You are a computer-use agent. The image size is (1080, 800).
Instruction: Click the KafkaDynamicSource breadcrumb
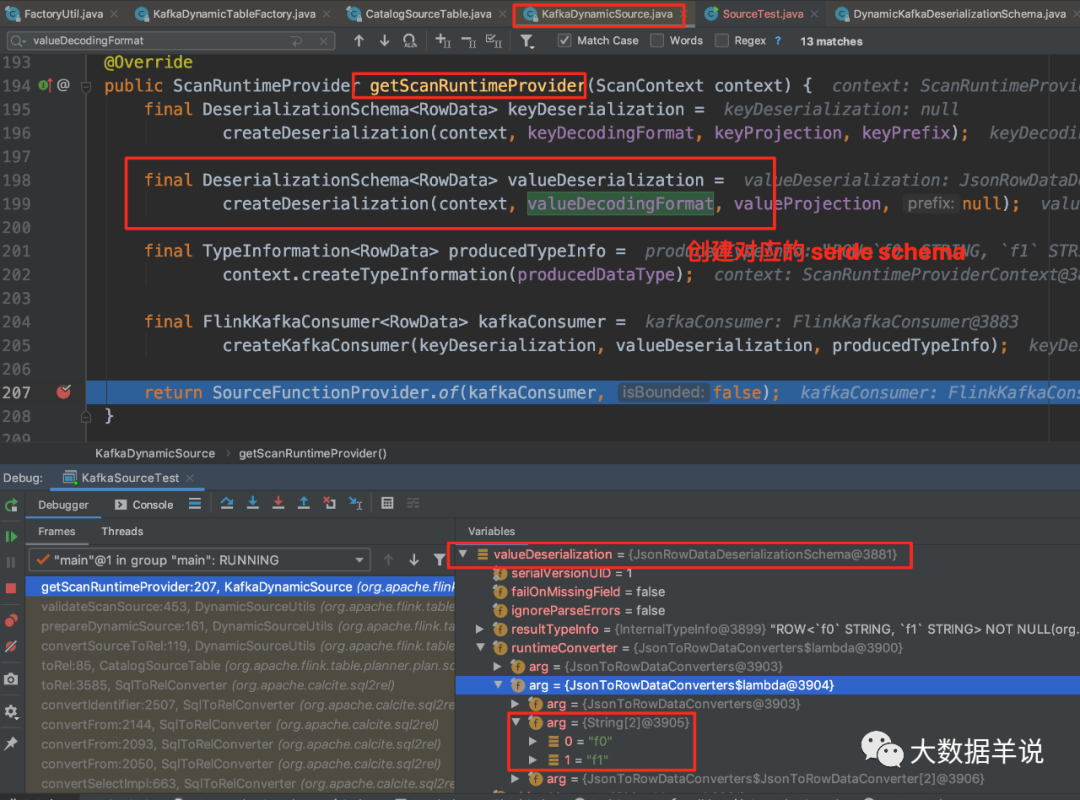point(155,453)
